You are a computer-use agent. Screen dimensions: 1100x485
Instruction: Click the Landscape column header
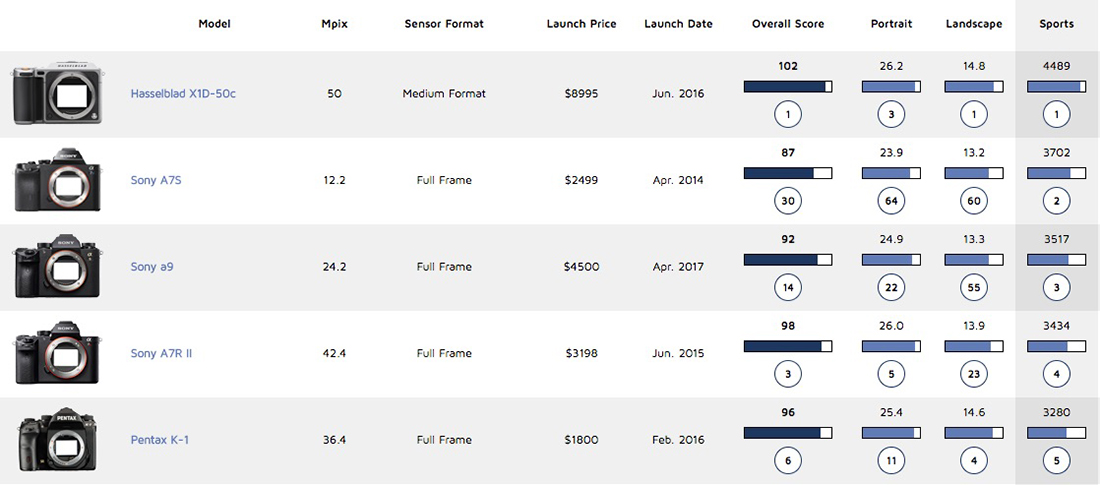972,24
